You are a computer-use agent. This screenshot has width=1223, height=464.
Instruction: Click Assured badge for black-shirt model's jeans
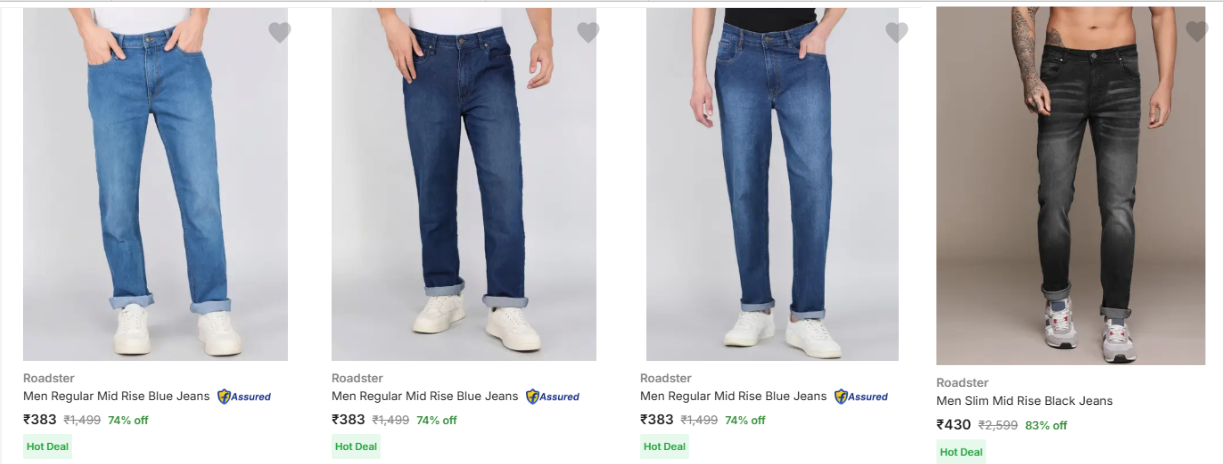pos(861,397)
